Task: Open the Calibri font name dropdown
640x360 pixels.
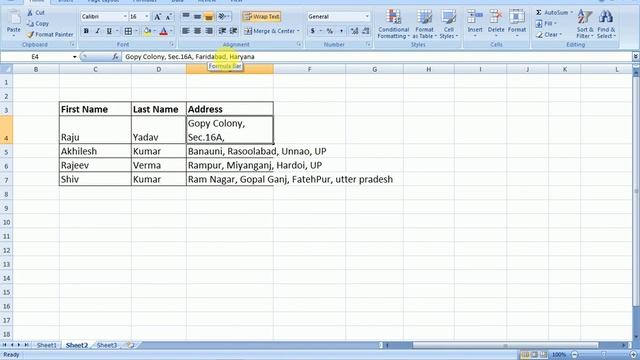Action: pos(124,17)
